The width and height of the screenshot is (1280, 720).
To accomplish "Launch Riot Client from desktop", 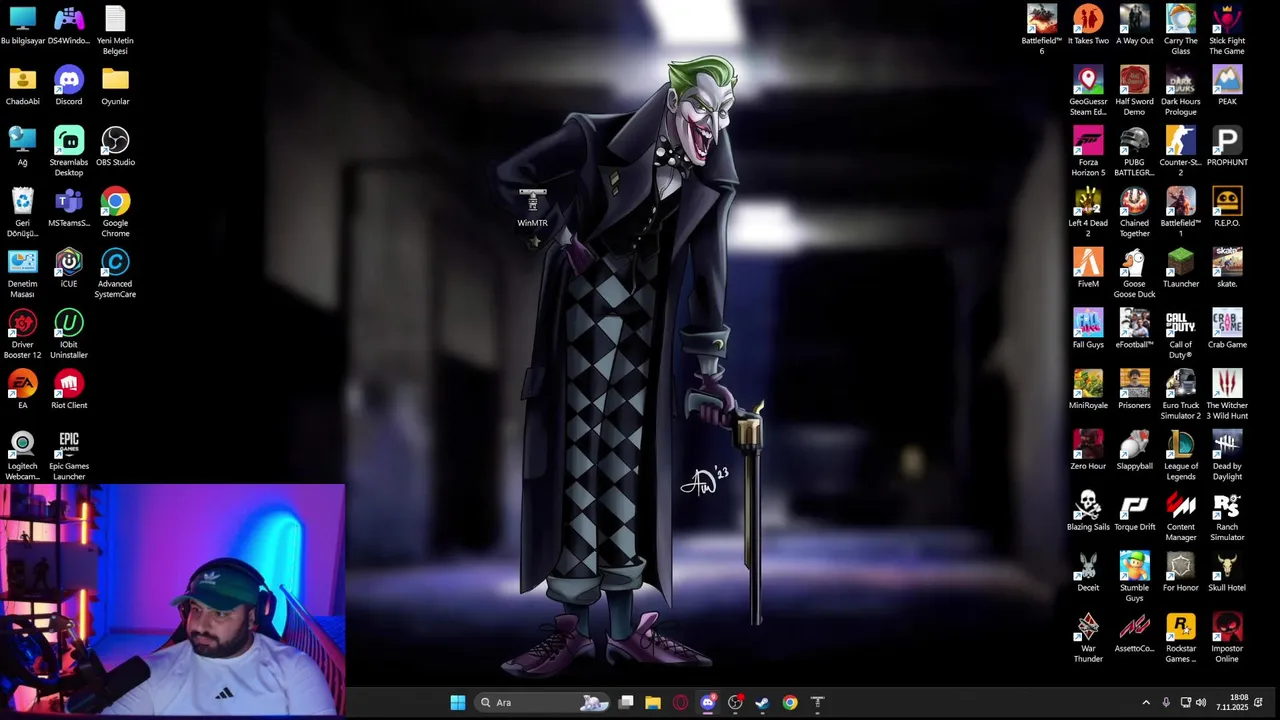I will [69, 390].
